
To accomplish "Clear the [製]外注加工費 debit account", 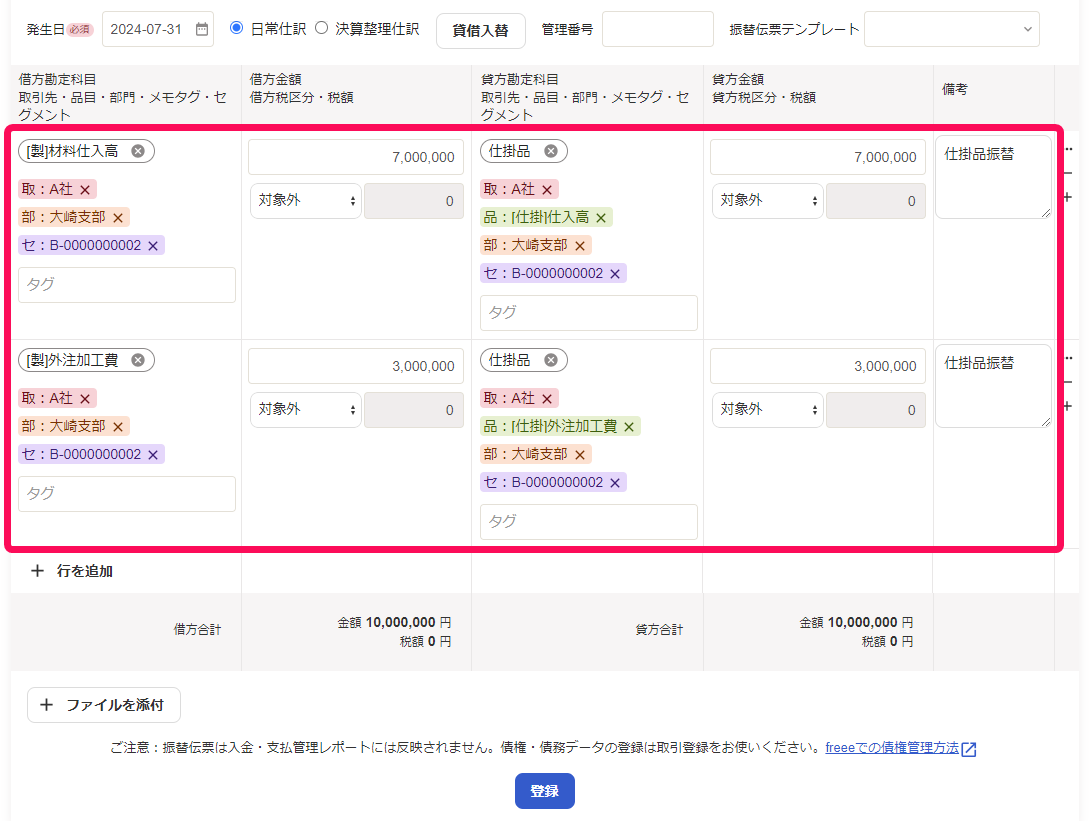I will pos(138,360).
